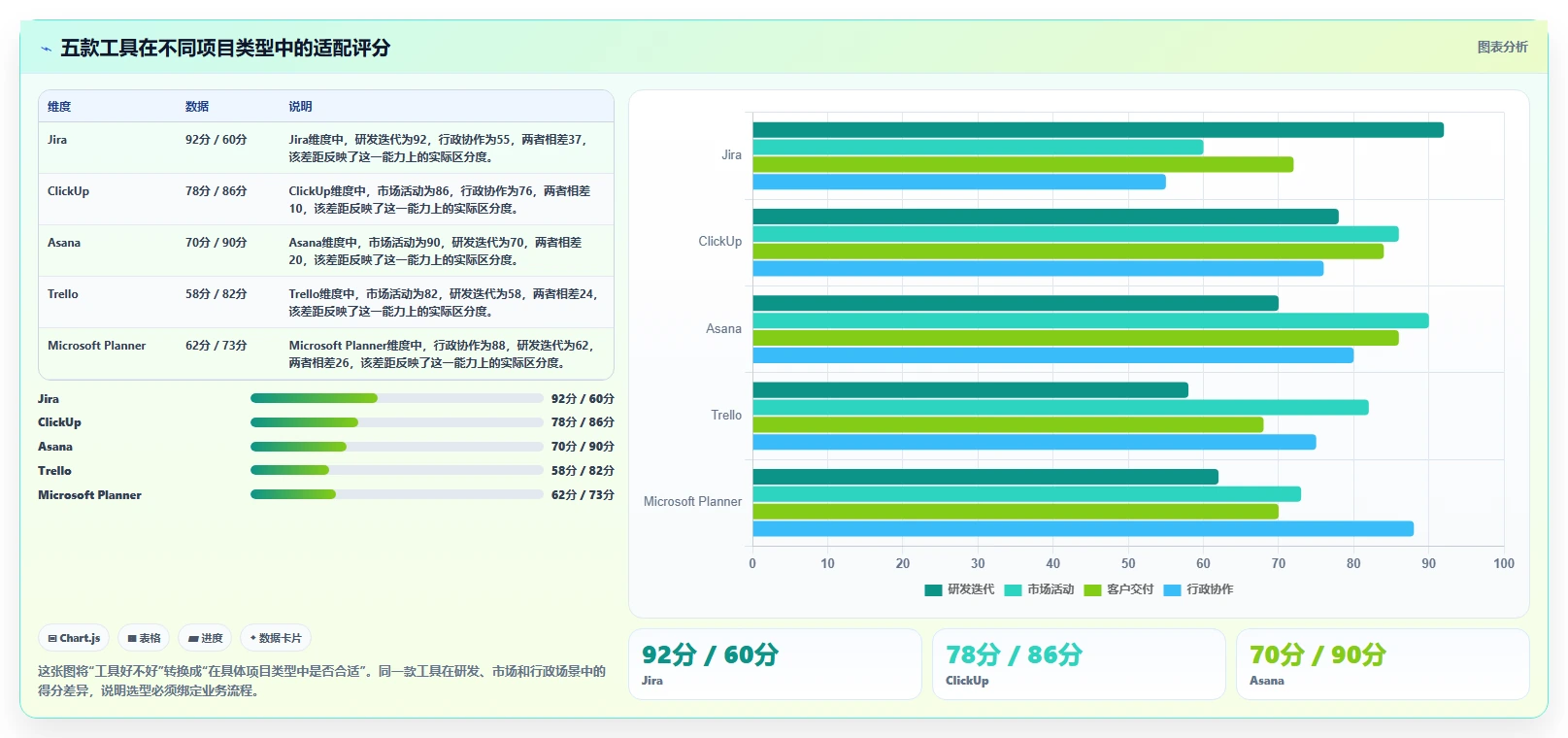Select the Microsoft Planner row name in the table

[x=96, y=346]
